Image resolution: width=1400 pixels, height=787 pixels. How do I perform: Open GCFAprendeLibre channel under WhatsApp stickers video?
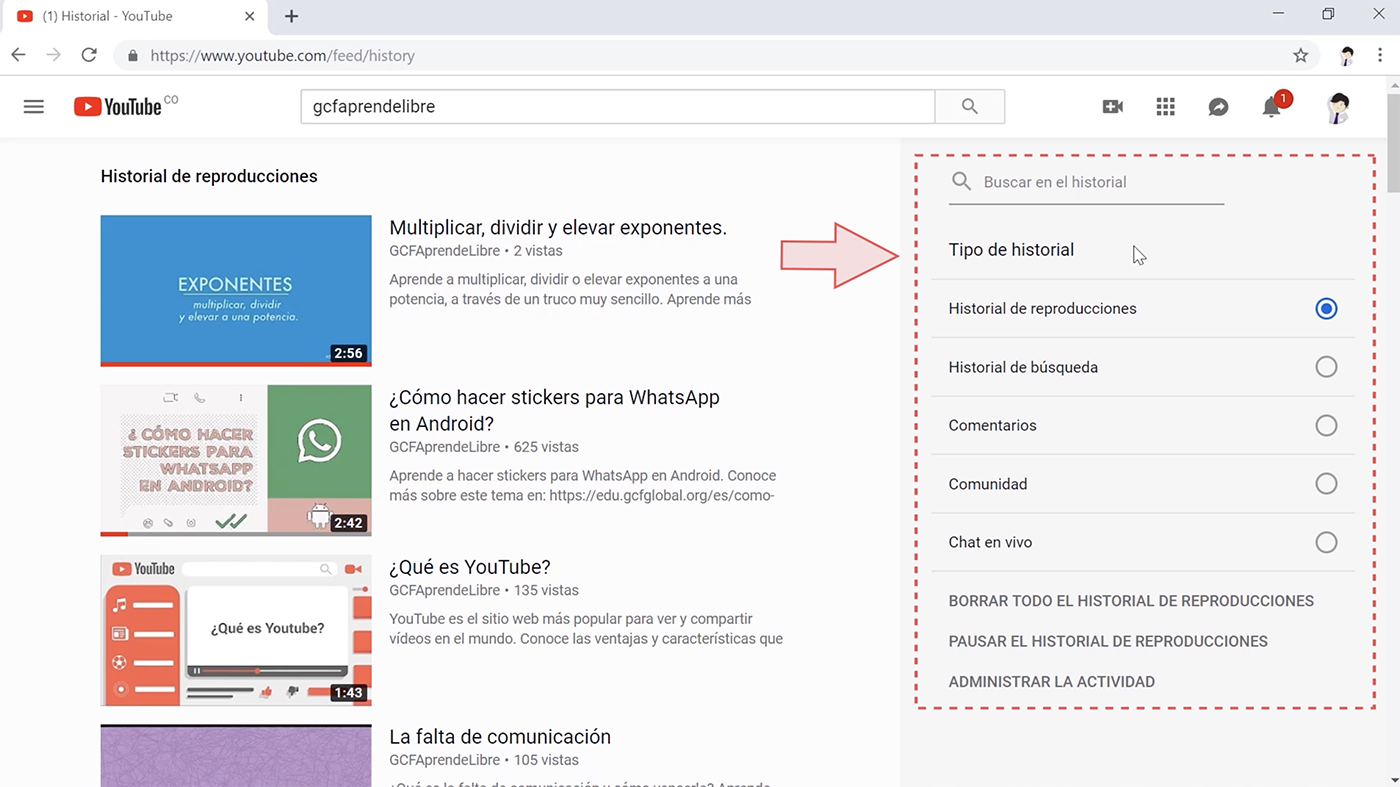tap(444, 447)
